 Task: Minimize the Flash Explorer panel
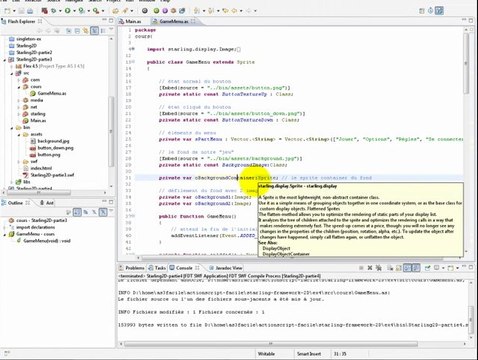click(104, 21)
